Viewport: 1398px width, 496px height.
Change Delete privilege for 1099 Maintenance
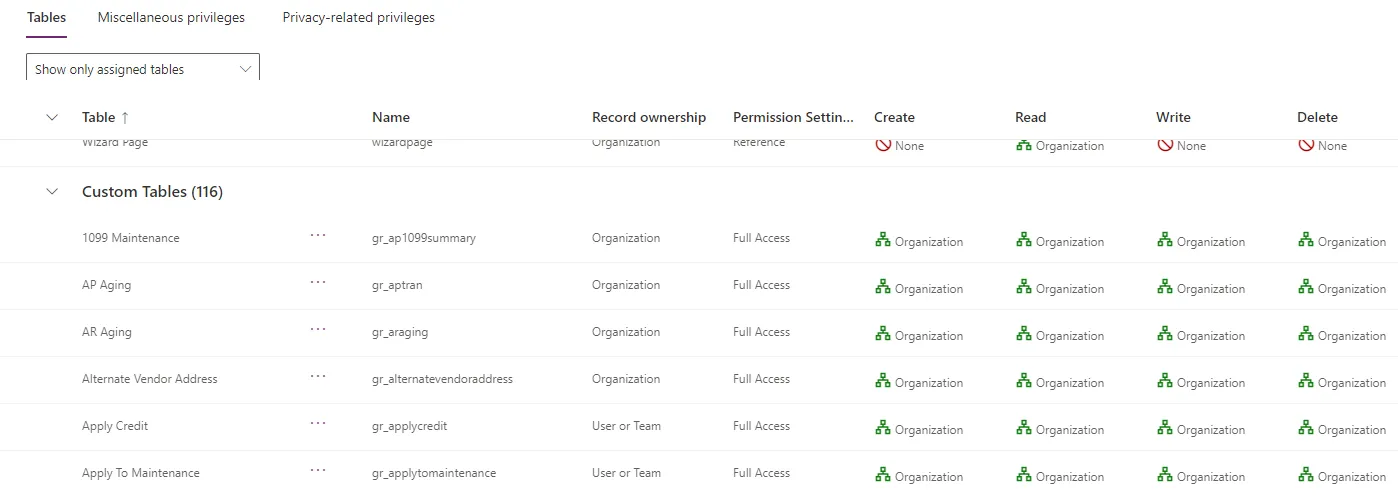click(1342, 240)
